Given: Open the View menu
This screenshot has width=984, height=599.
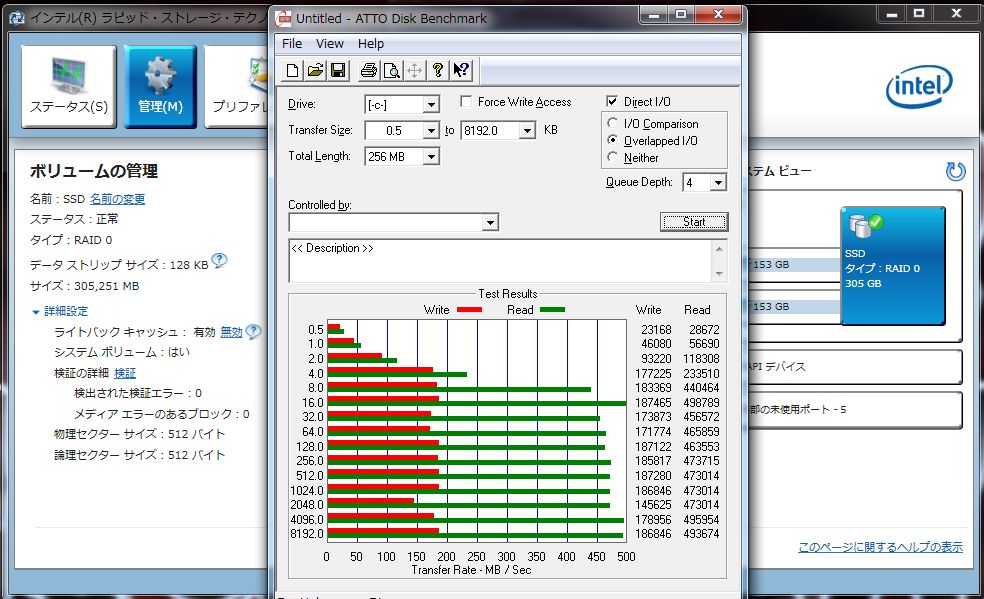Looking at the screenshot, I should (329, 44).
